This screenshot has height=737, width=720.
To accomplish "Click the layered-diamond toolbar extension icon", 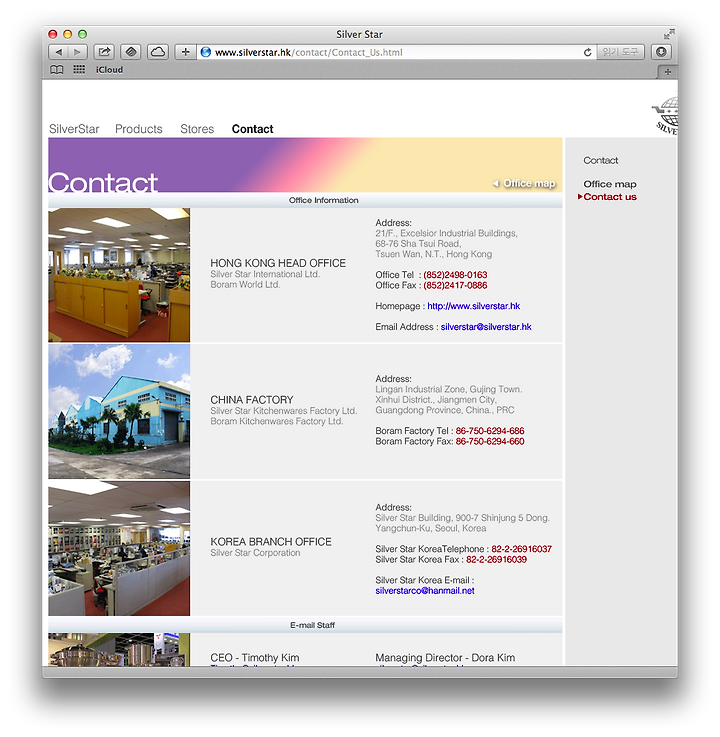I will [131, 52].
